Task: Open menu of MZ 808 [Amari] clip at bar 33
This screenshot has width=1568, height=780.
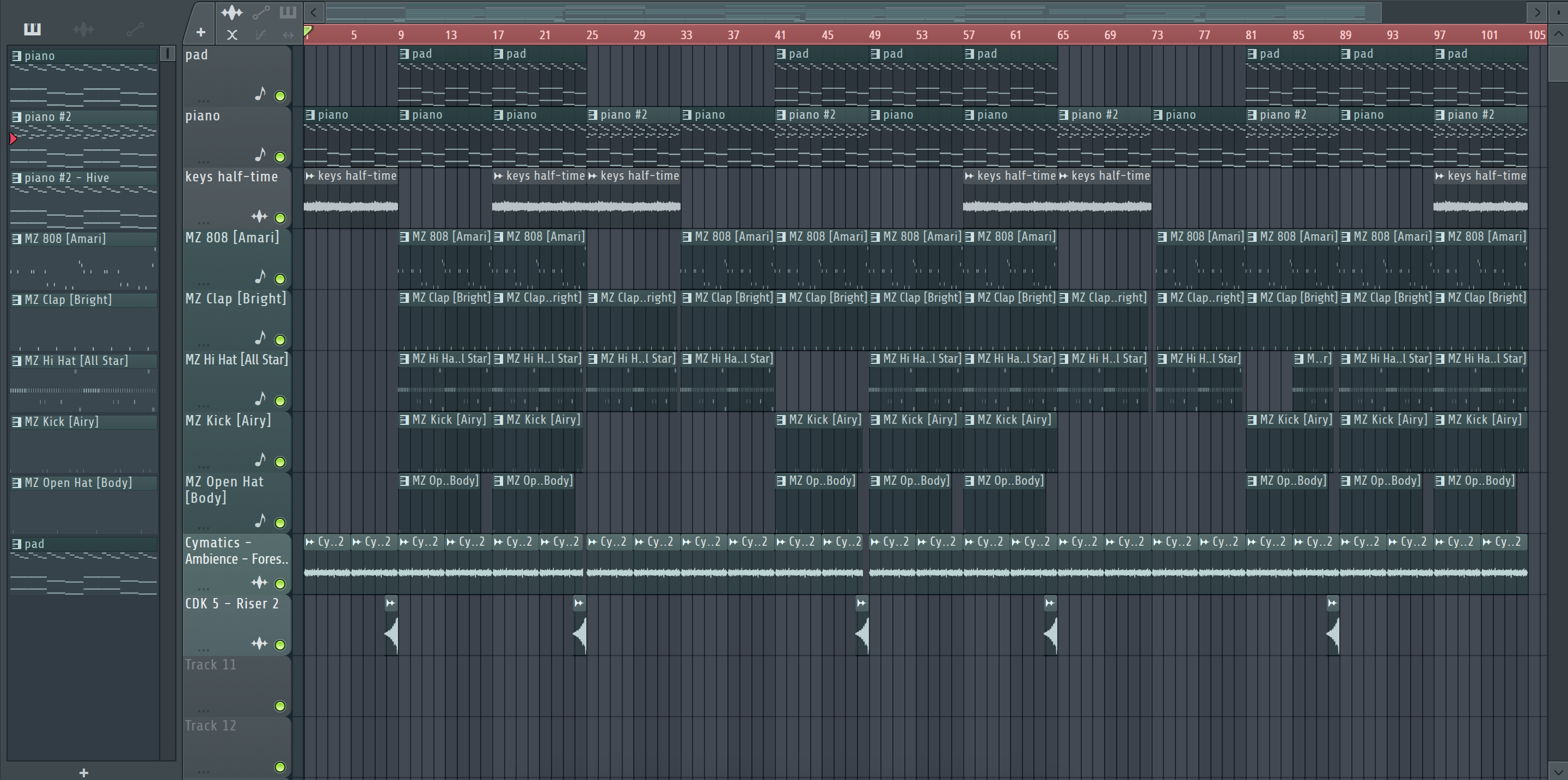Action: point(687,237)
